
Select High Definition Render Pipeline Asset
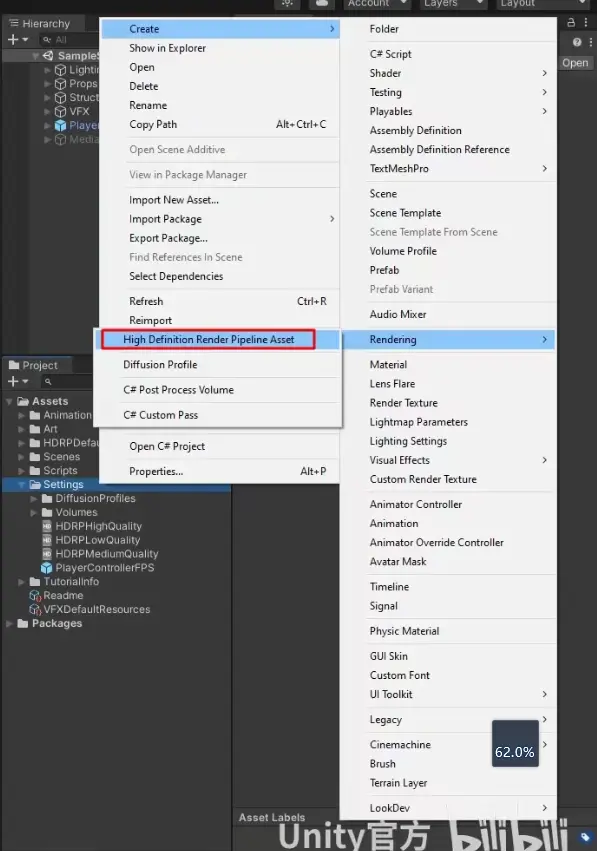point(208,340)
